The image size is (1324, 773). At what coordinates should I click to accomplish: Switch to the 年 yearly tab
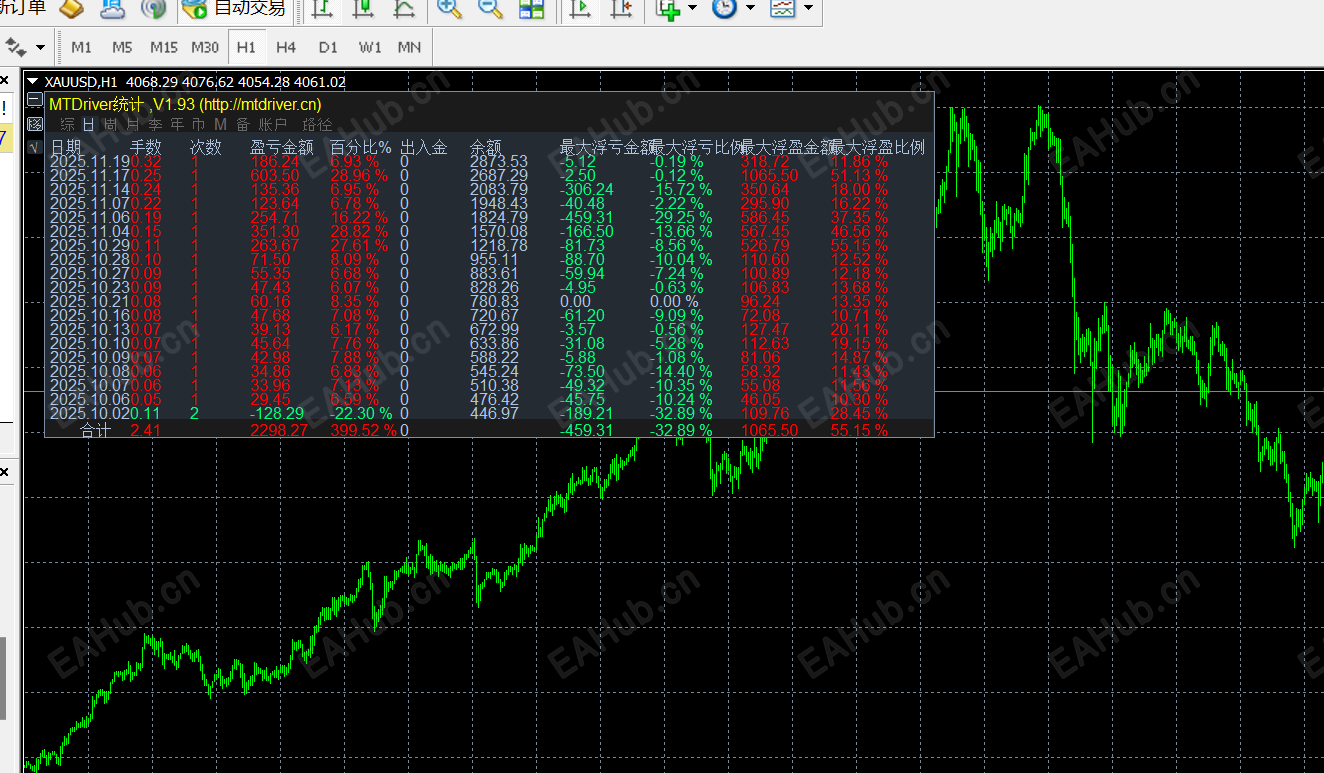[177, 125]
